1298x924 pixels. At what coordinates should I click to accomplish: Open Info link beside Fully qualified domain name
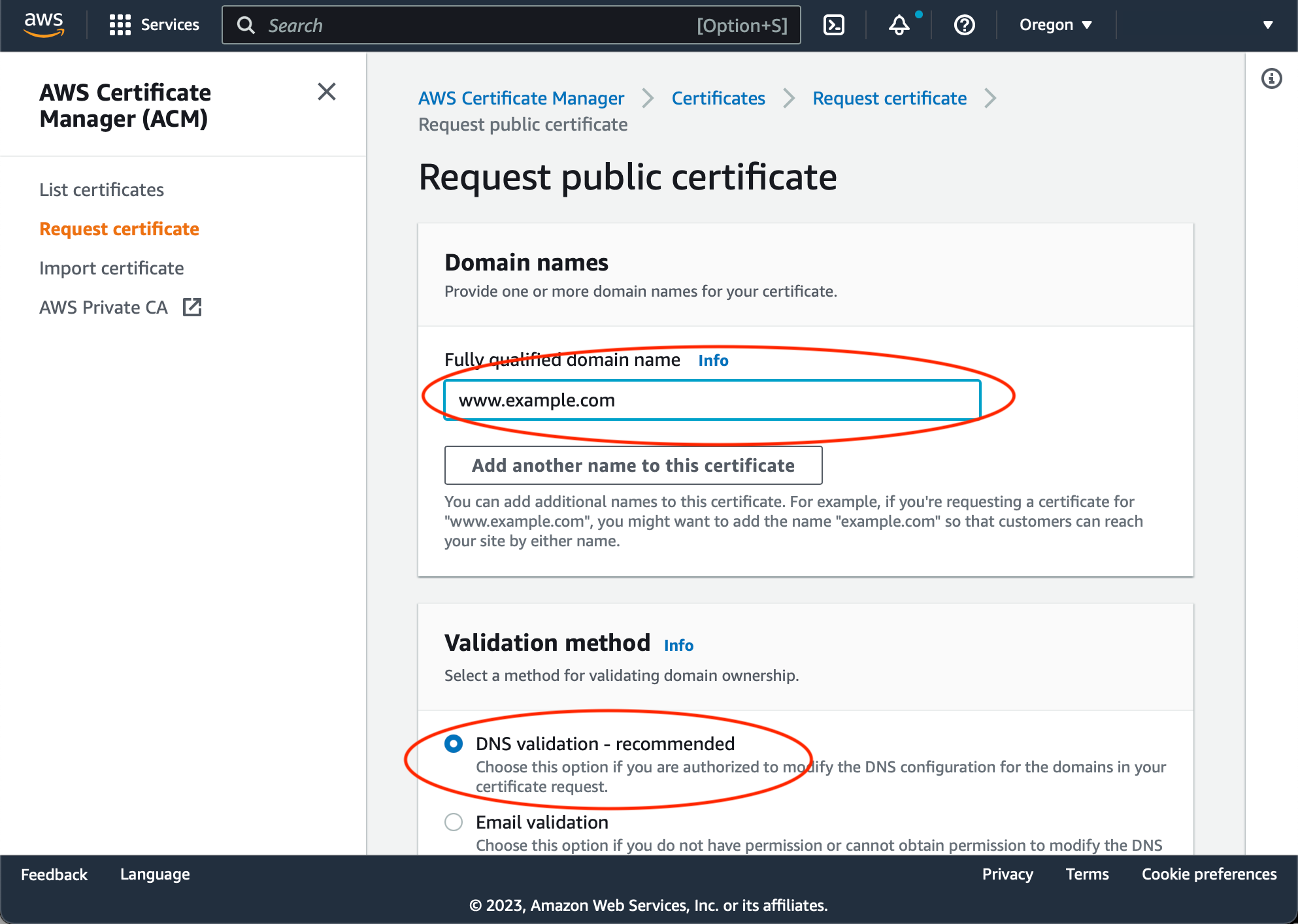coord(713,361)
